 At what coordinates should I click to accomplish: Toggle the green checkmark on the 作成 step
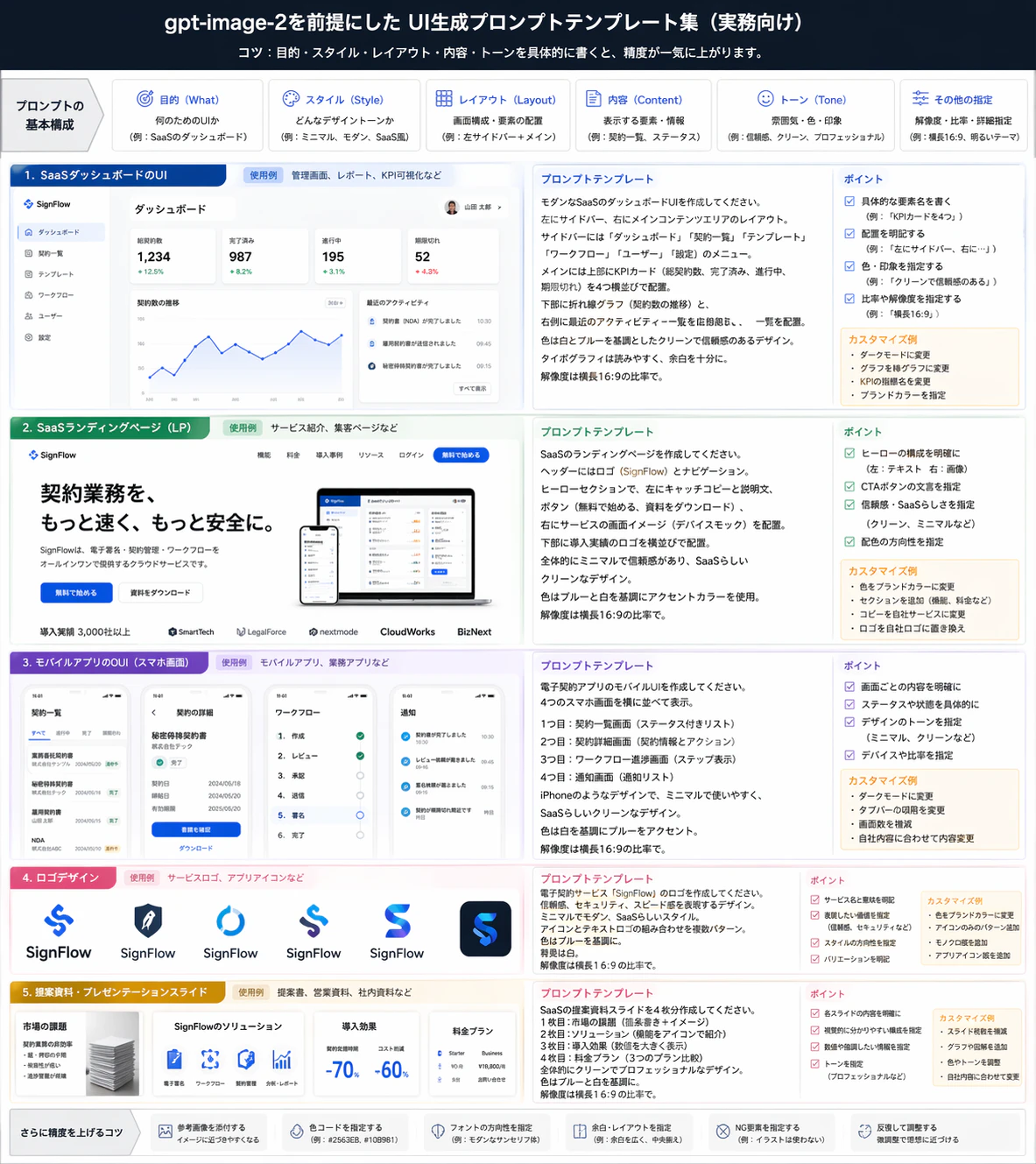click(360, 736)
